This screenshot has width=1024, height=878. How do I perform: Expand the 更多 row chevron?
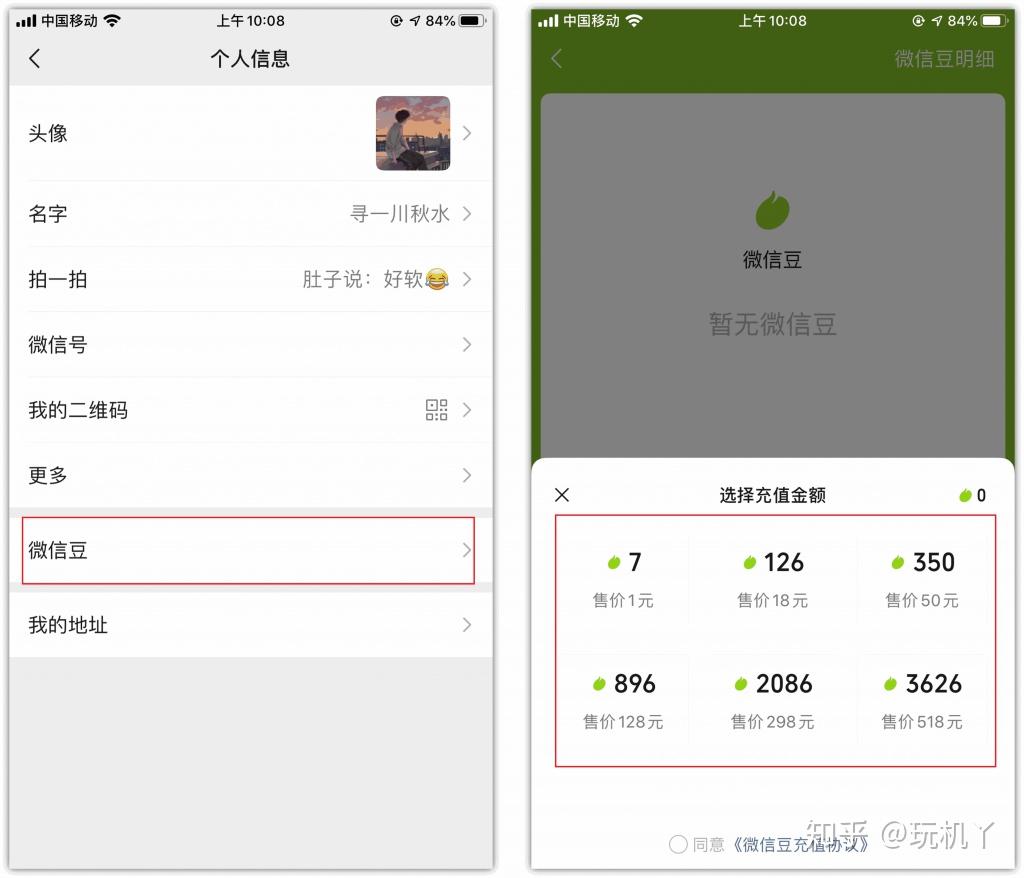pos(467,475)
